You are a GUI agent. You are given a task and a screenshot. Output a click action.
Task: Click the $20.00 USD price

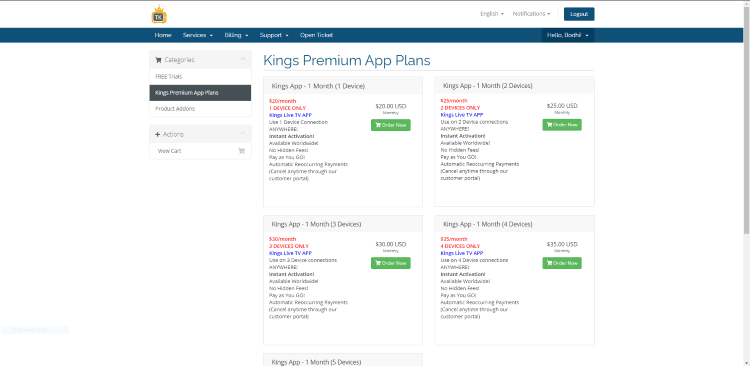click(x=391, y=106)
